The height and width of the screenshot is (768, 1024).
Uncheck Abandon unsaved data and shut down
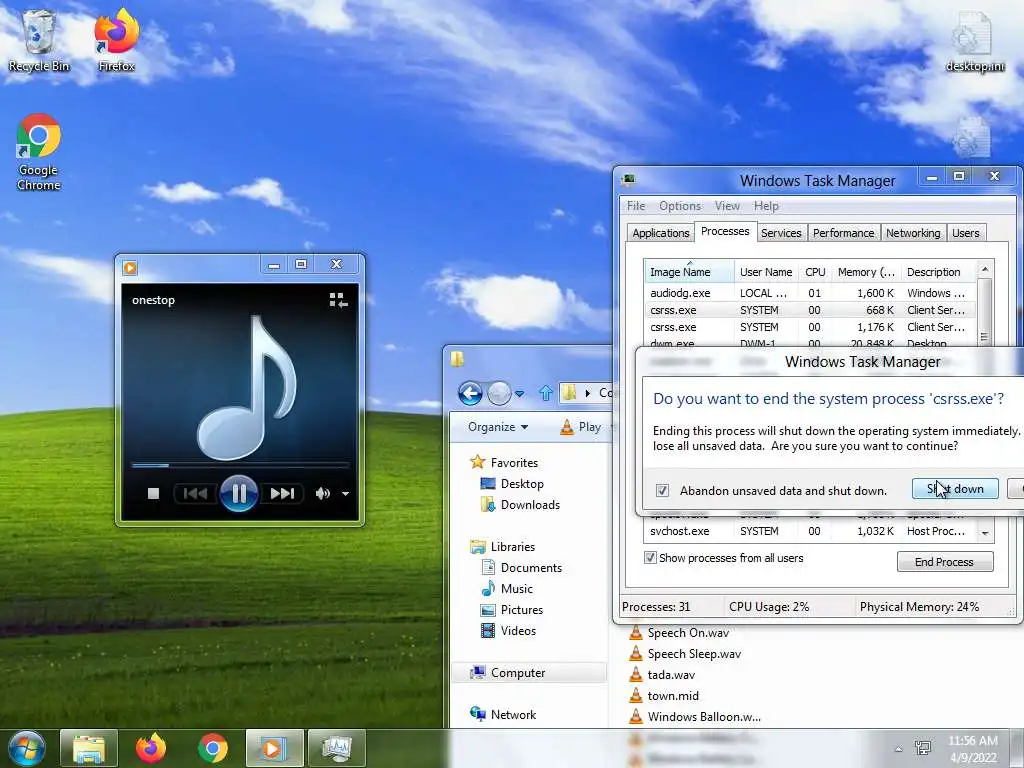662,490
